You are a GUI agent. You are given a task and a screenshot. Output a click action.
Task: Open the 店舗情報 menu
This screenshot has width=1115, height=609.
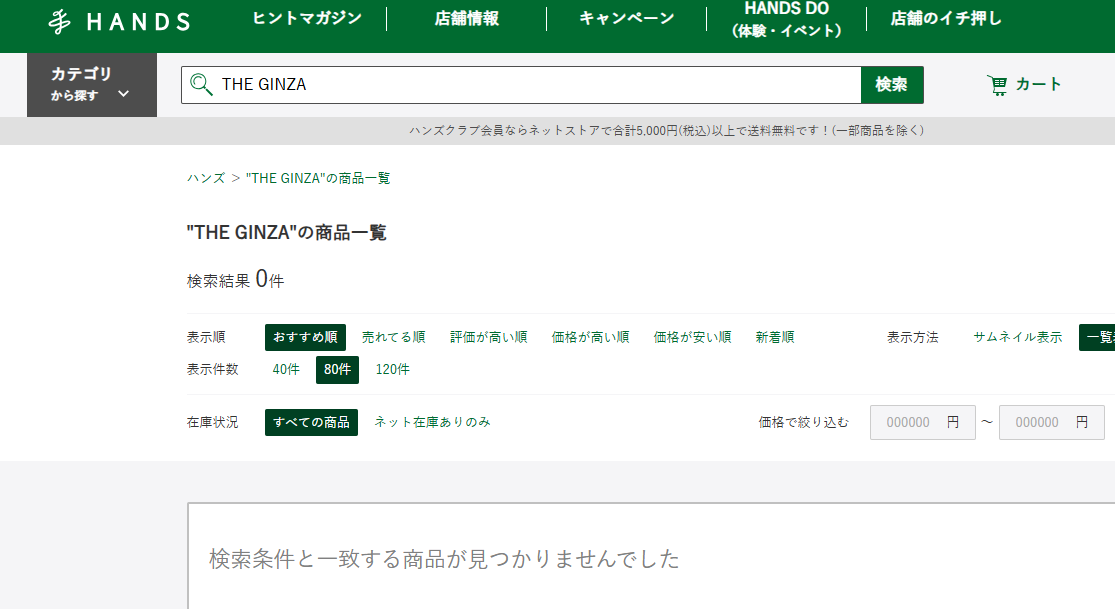click(466, 18)
